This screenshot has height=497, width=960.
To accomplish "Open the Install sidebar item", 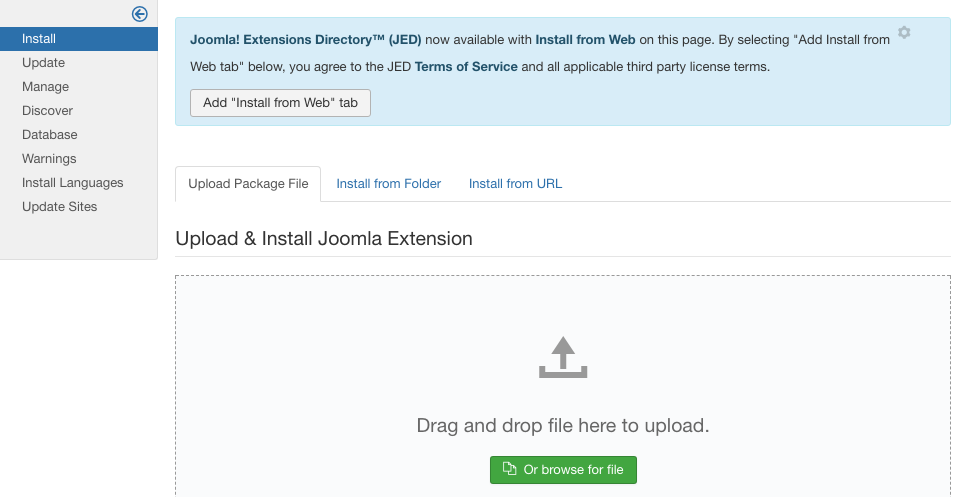I will pyautogui.click(x=79, y=39).
